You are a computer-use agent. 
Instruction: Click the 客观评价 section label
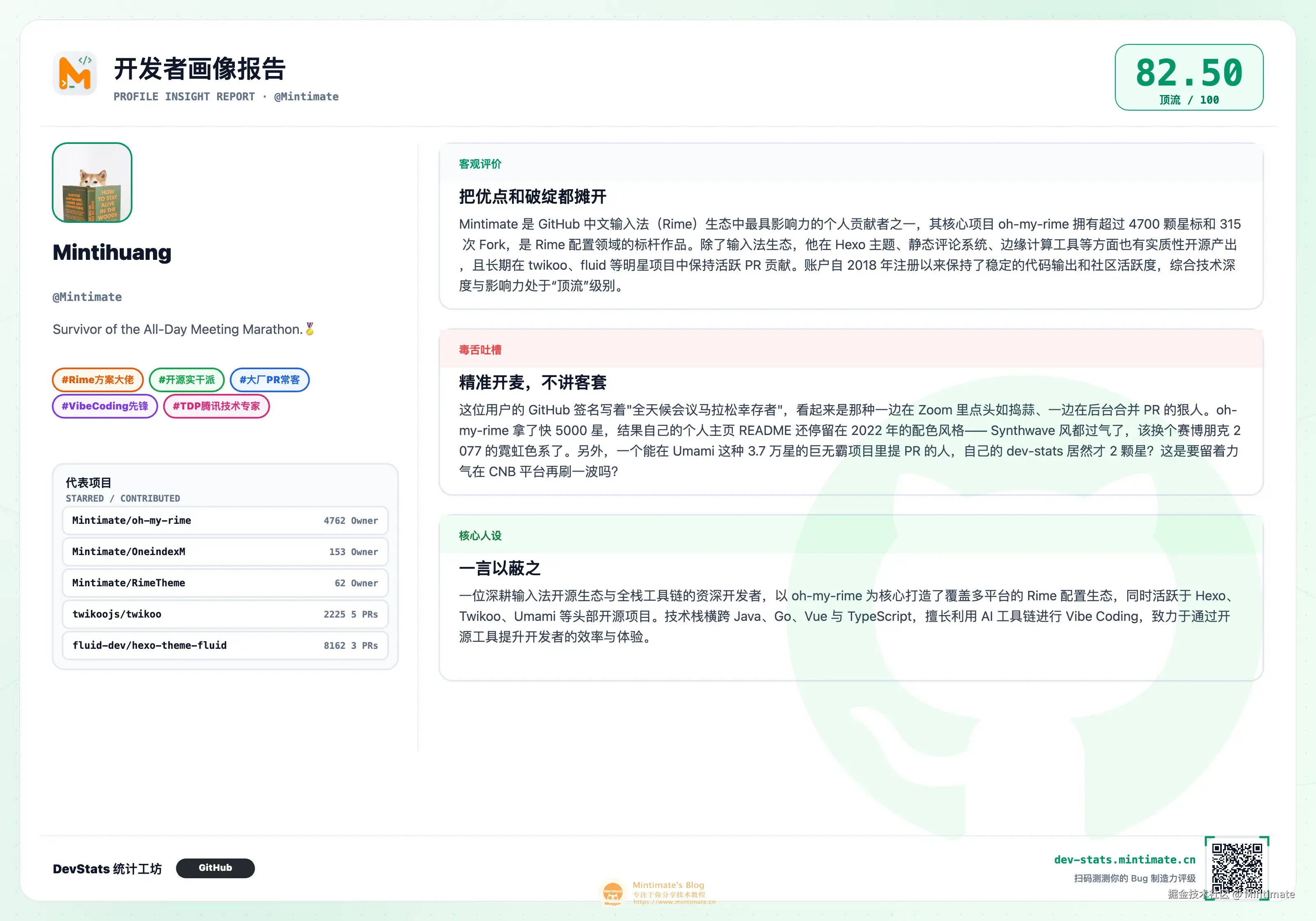tap(480, 164)
